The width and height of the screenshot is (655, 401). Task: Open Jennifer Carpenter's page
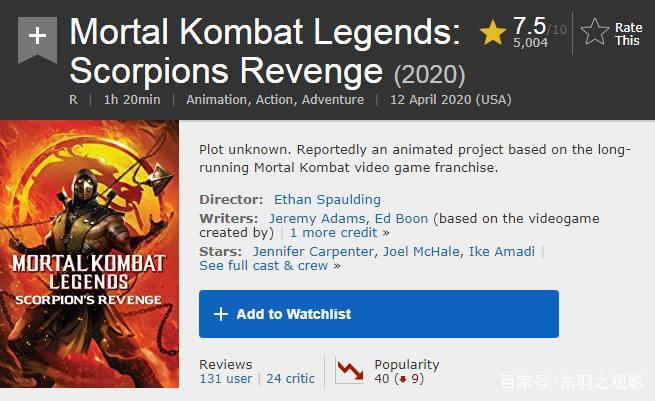(313, 251)
